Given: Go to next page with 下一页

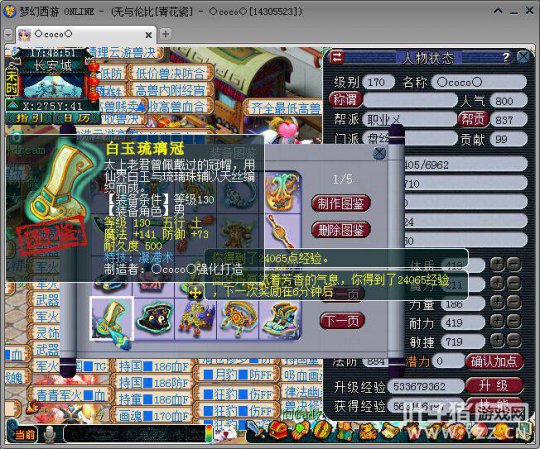Looking at the screenshot, I should tap(342, 321).
